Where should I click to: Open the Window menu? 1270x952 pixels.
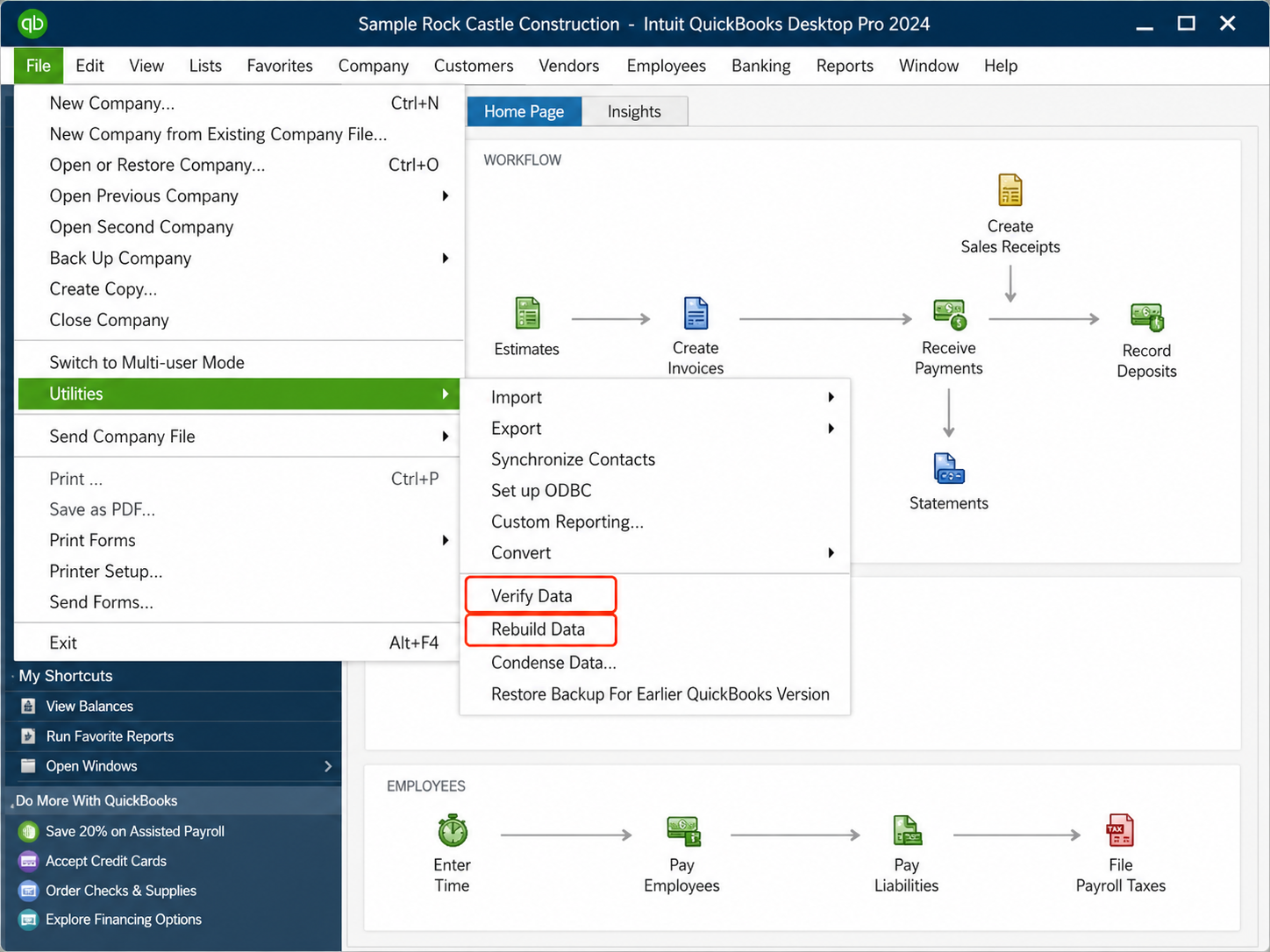pyautogui.click(x=928, y=66)
